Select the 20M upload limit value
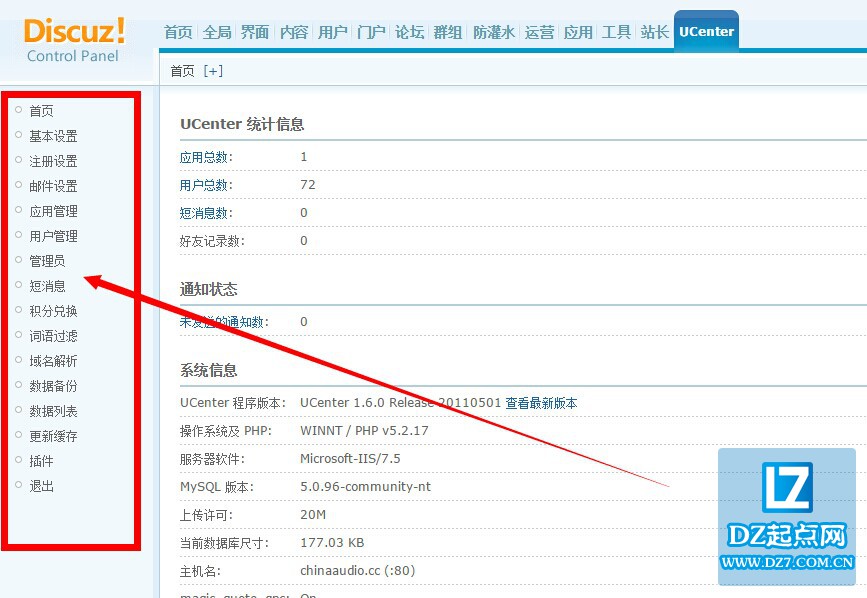Screen dimensions: 867x598 click(x=313, y=515)
